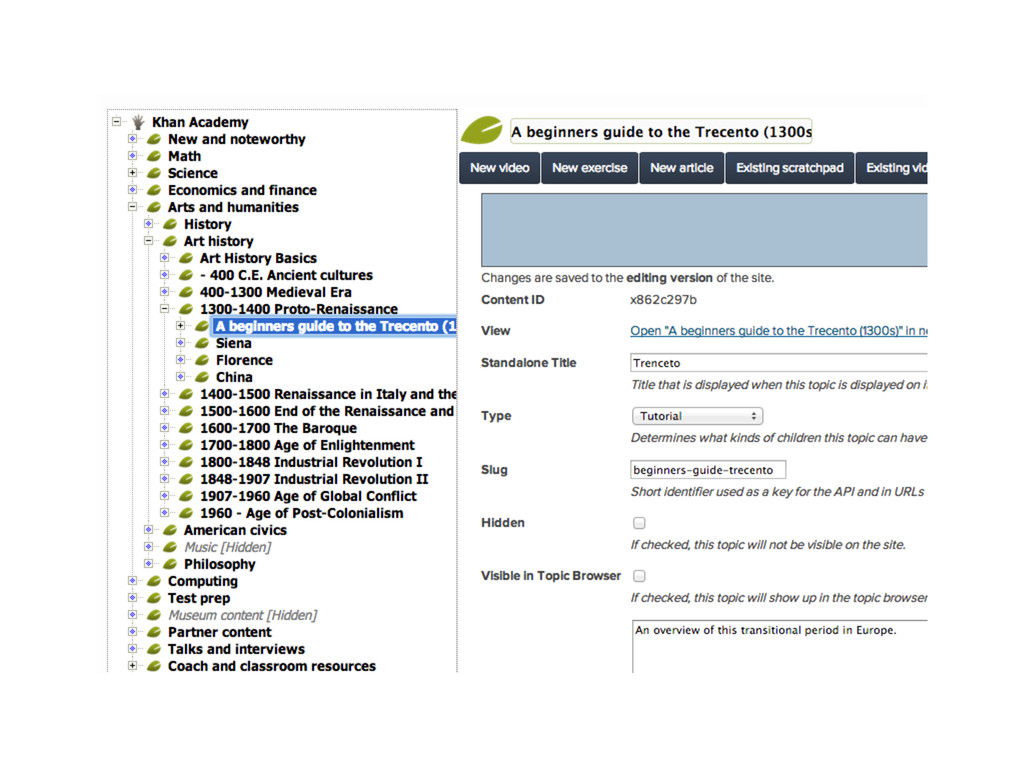Viewport: 1024px width, 768px height.
Task: Expand the Philosophy node
Action: point(148,563)
